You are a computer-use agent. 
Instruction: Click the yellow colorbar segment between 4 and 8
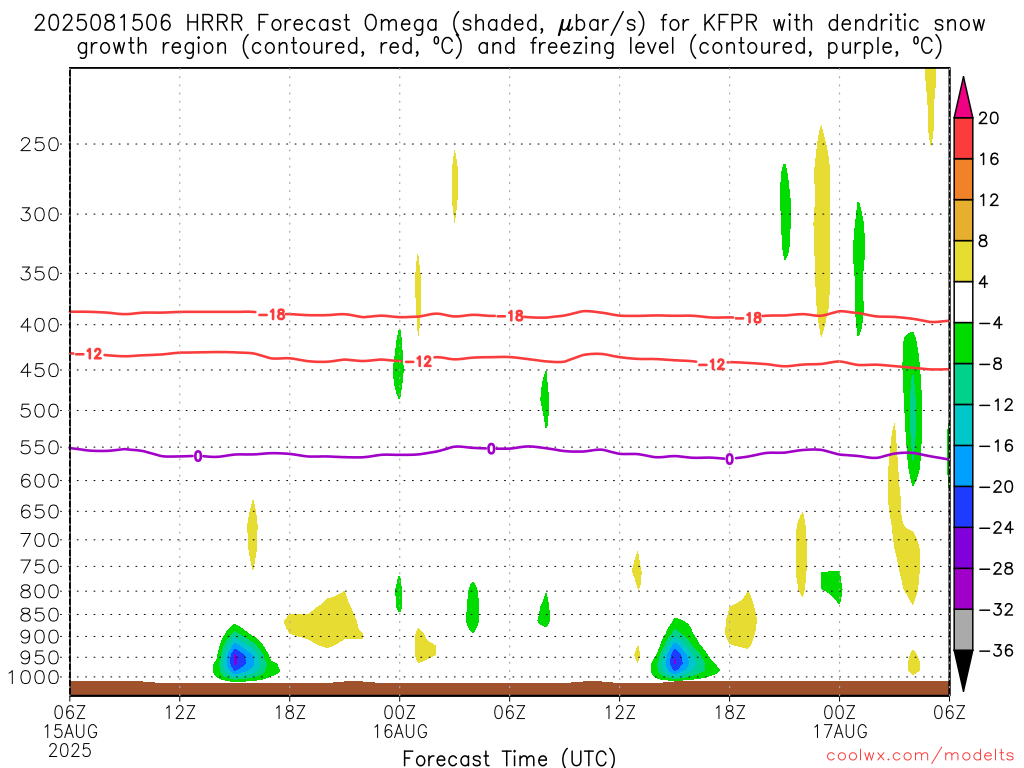coord(963,261)
